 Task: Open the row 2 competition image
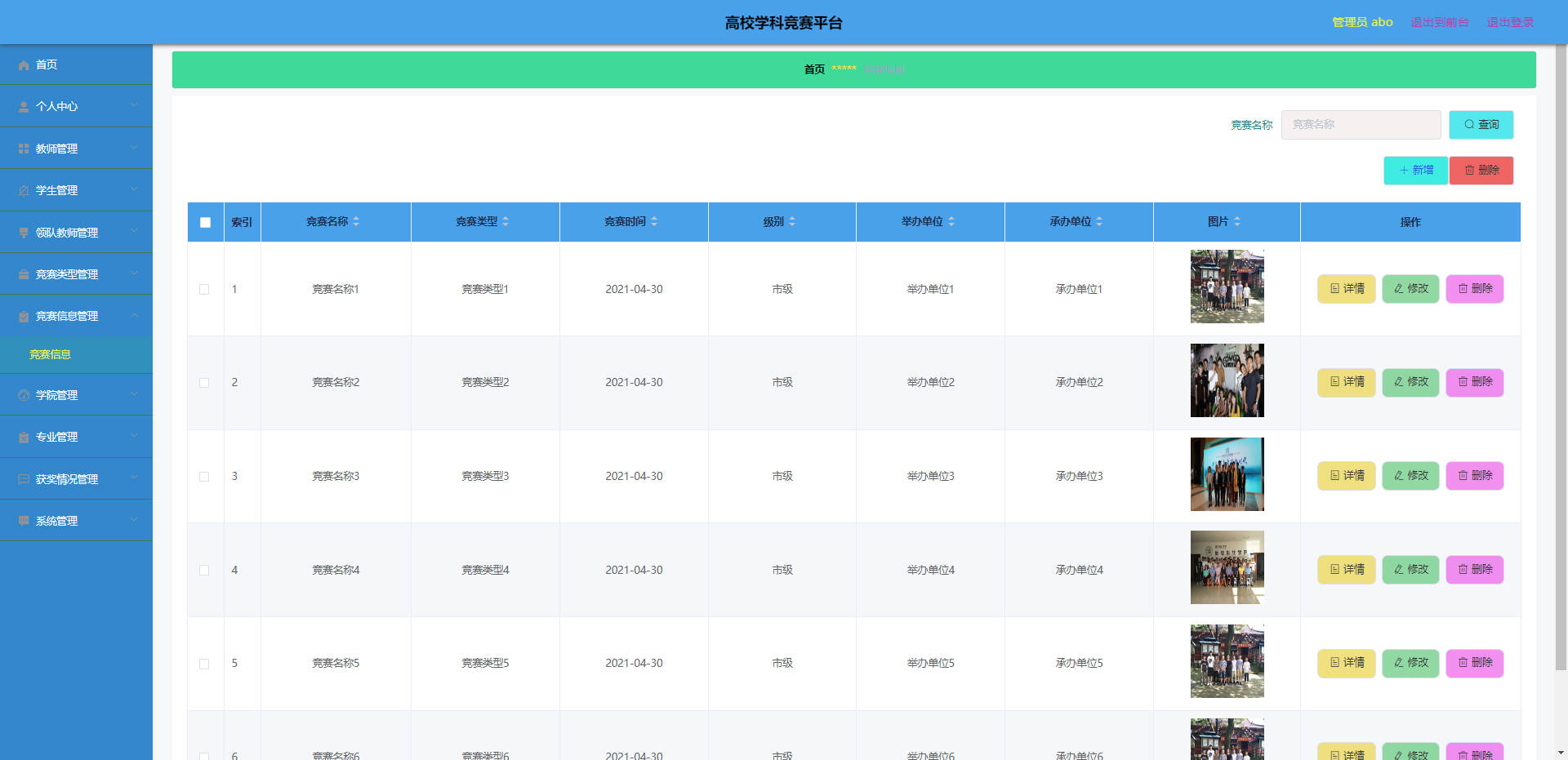pyautogui.click(x=1227, y=380)
